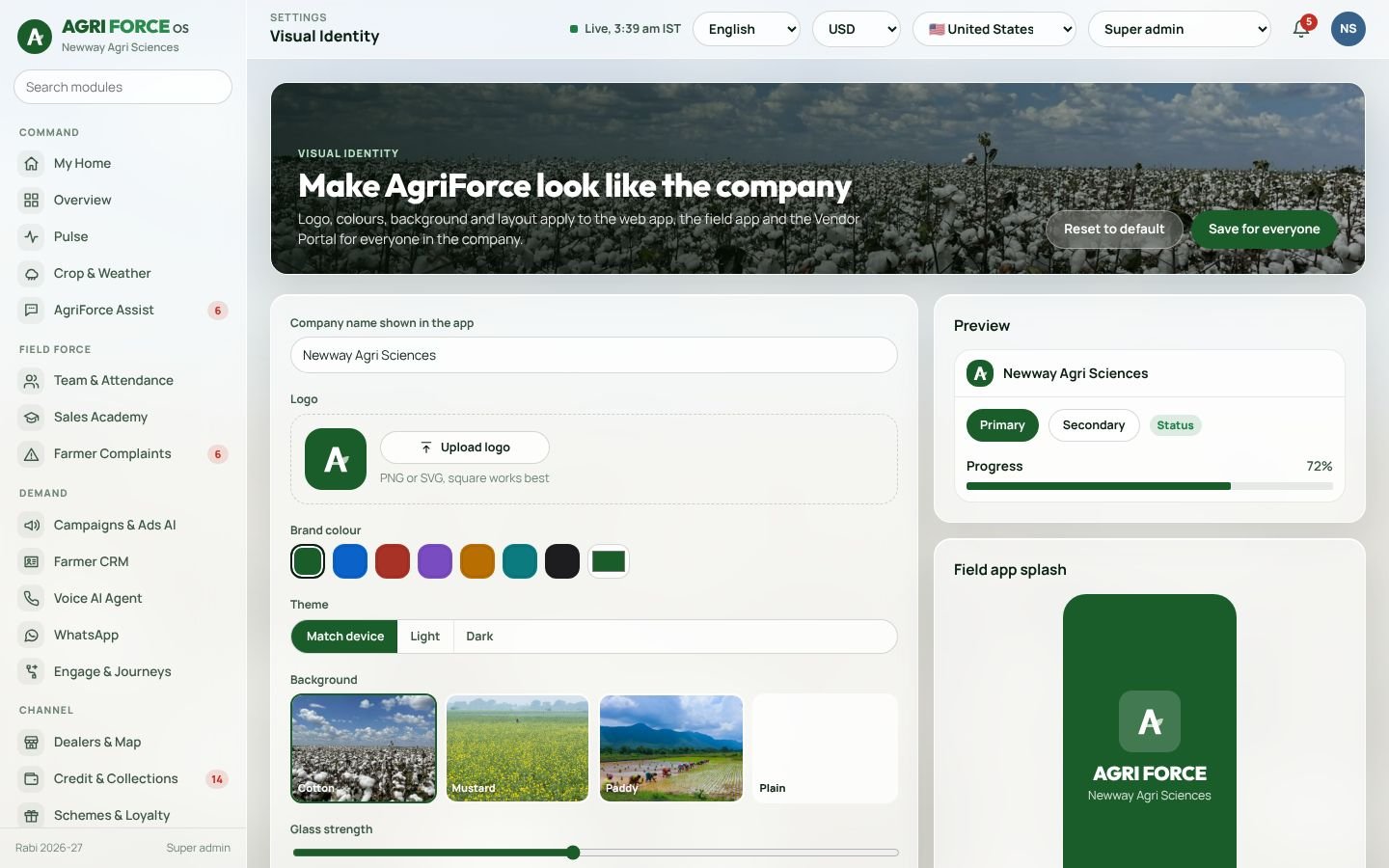Open Schemes & Loyalty module
The image size is (1389, 868).
[x=123, y=816]
